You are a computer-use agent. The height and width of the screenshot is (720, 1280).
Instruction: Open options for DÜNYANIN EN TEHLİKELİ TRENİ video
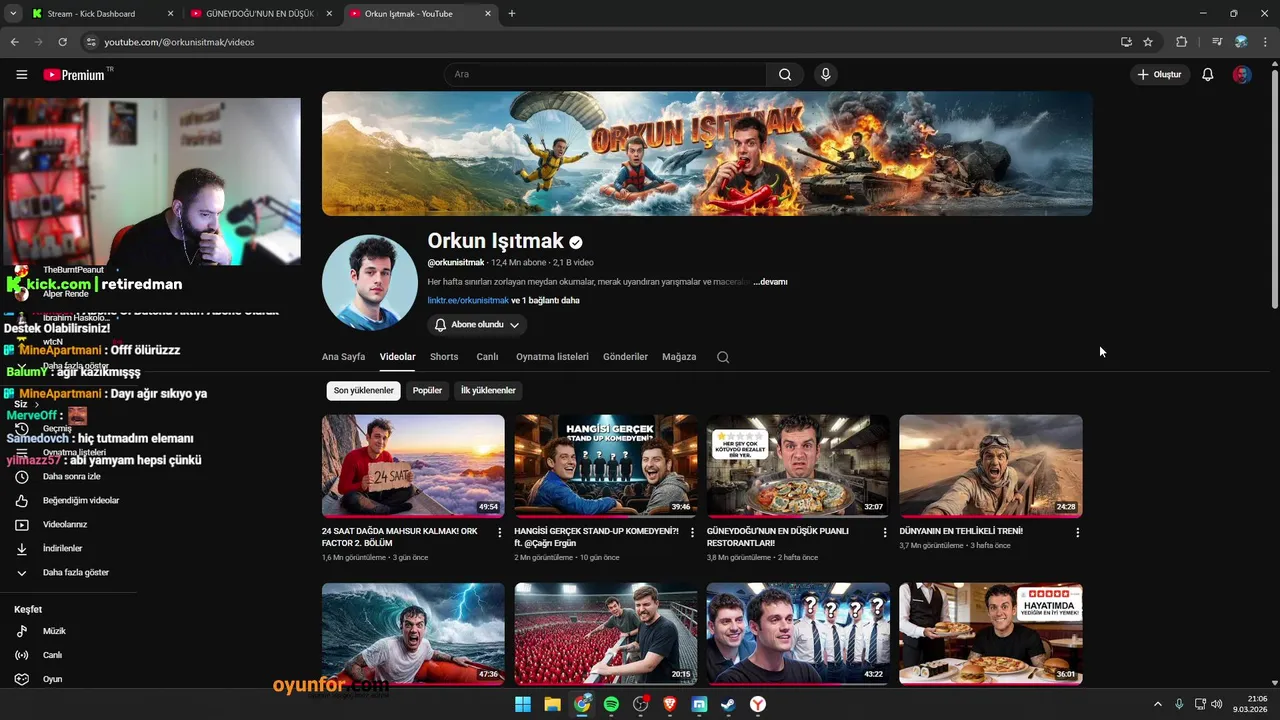pos(1077,533)
